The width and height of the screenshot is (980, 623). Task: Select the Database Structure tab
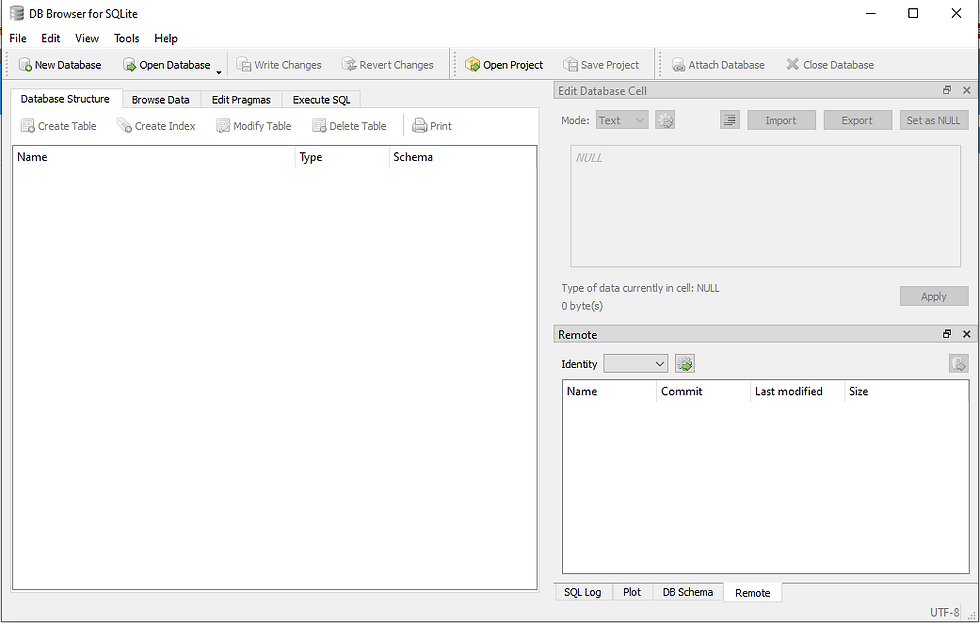[65, 99]
